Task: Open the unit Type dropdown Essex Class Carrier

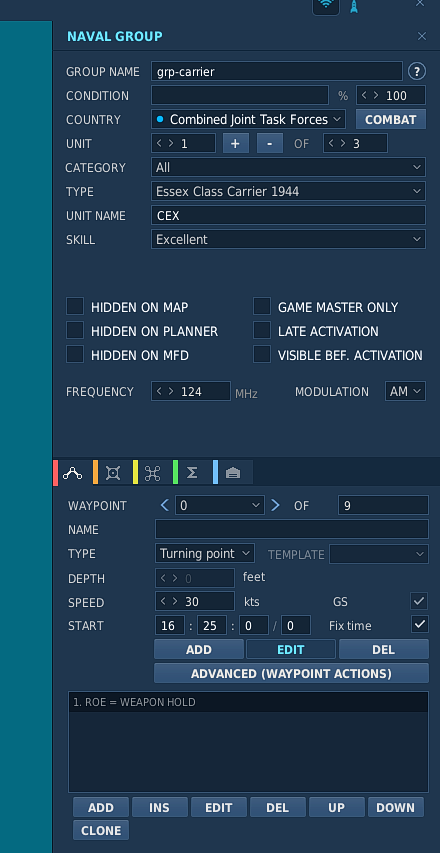Action: point(288,191)
